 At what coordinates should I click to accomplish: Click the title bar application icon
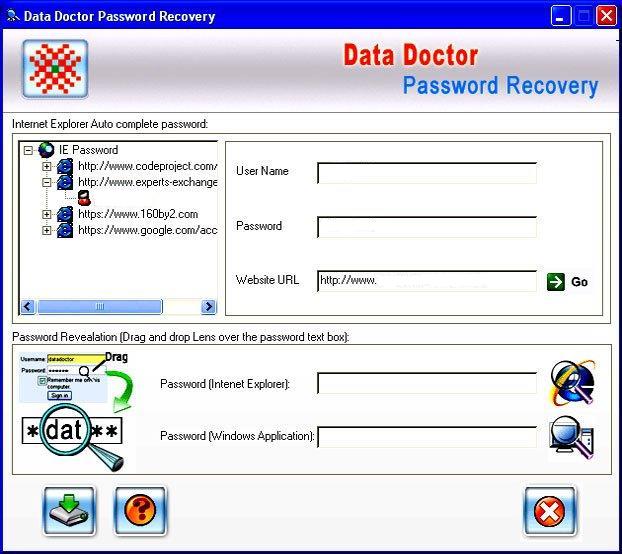[x=13, y=16]
